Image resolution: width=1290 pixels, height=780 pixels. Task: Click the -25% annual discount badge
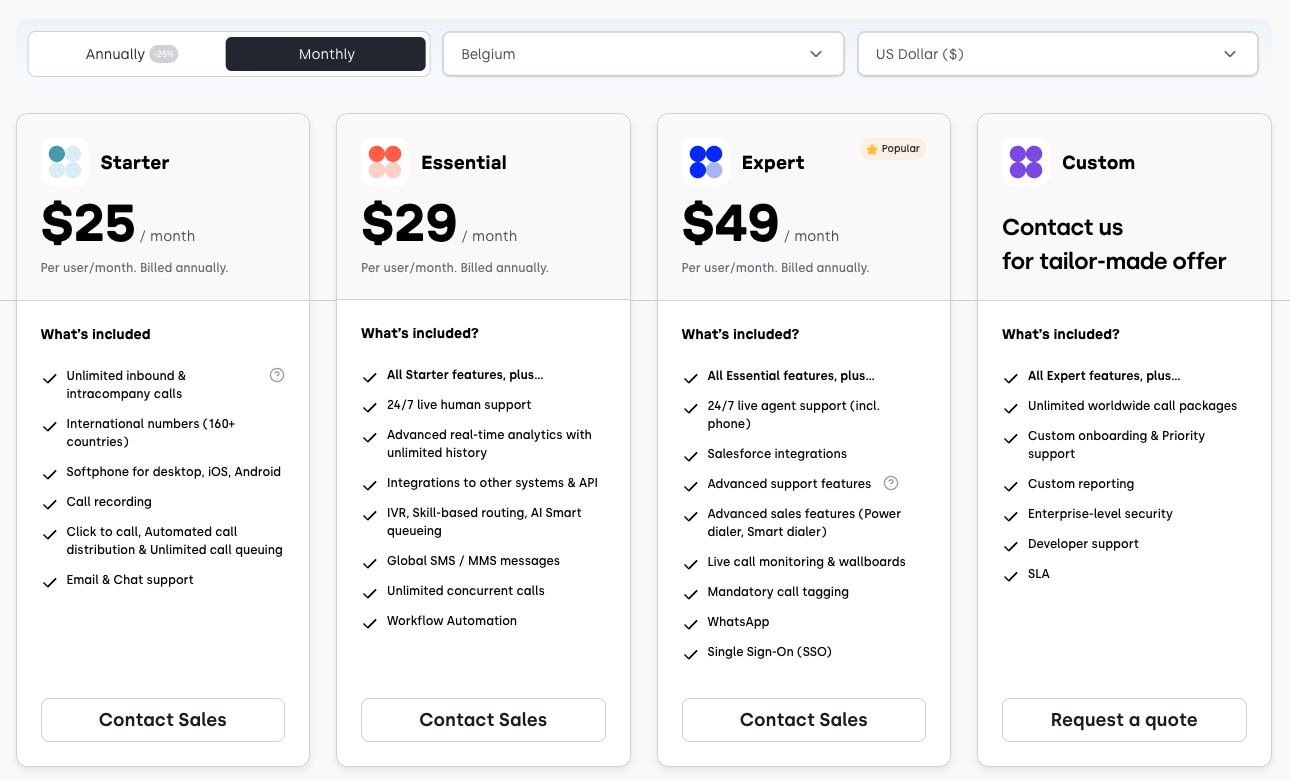[164, 54]
